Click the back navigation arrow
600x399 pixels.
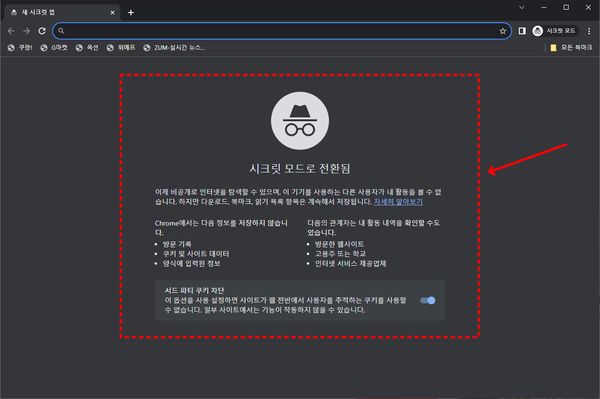[11, 31]
